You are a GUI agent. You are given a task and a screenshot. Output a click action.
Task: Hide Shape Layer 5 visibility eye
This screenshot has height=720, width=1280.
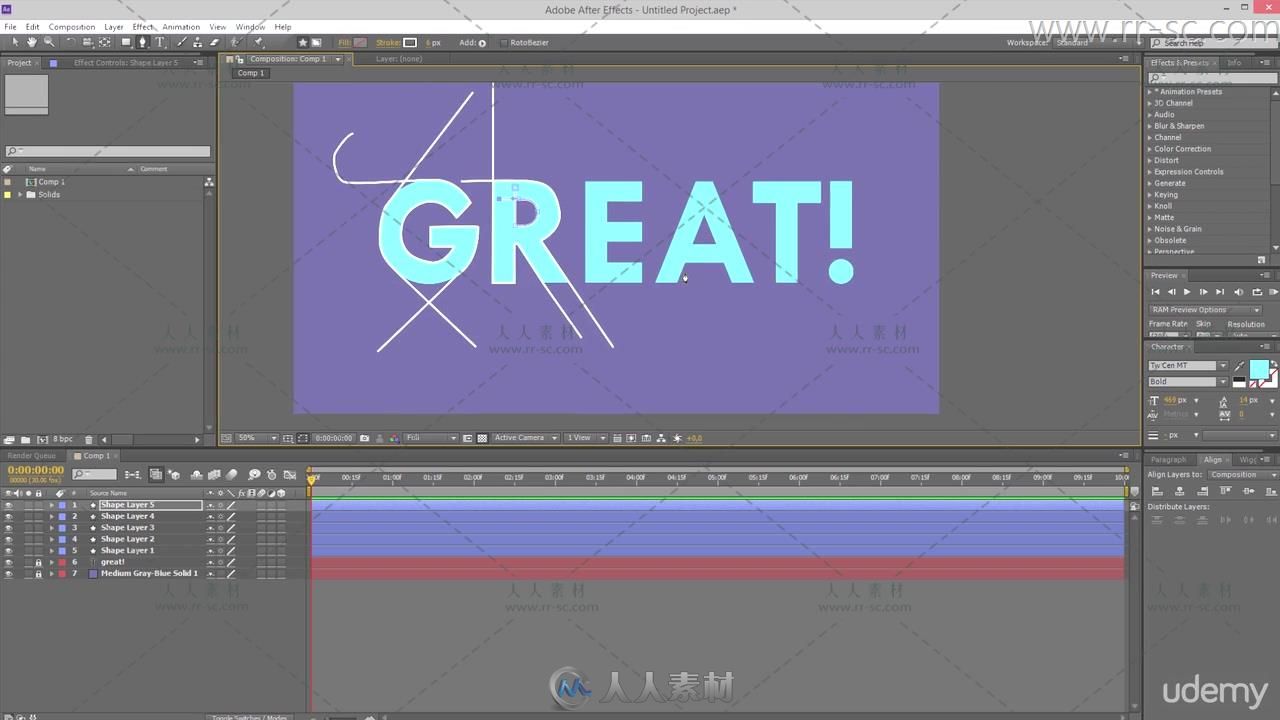(9, 505)
